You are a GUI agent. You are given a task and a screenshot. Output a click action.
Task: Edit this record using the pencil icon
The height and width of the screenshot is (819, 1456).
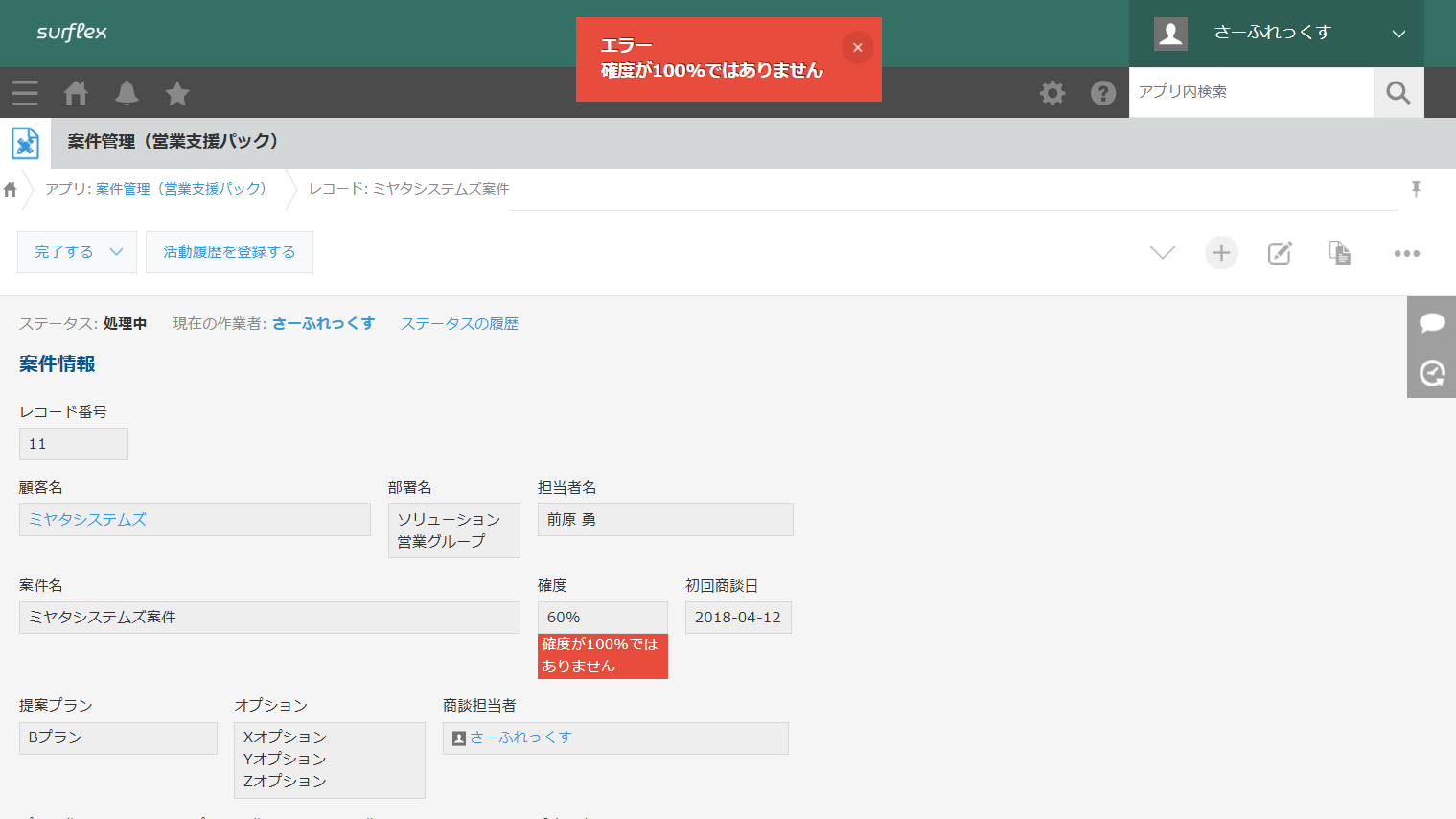coord(1280,252)
